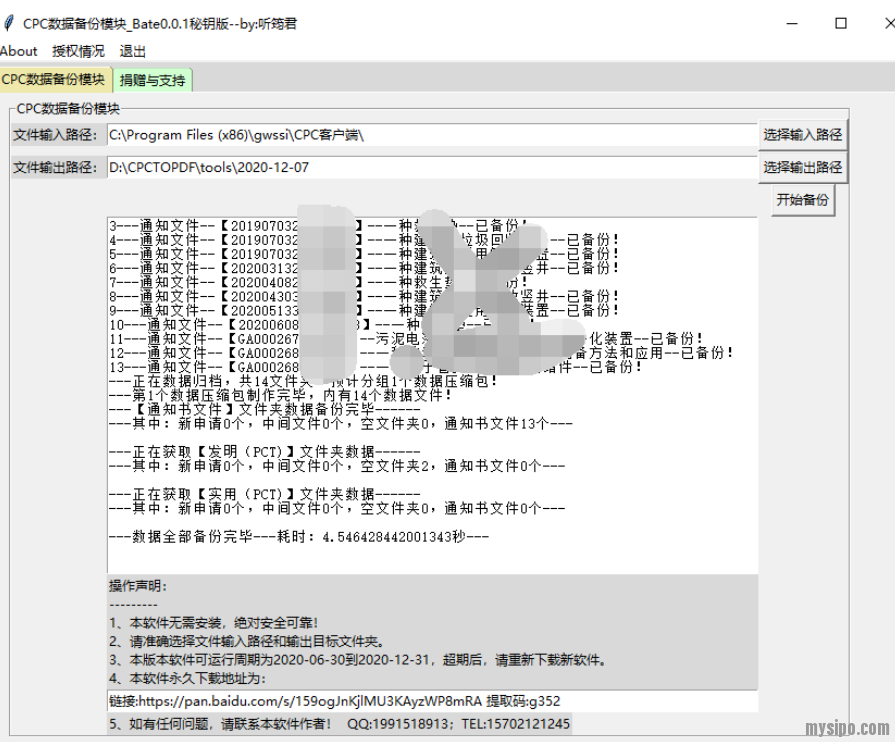Click the 文件输入路径 text field
Screen dimensions: 895x742
pos(430,135)
